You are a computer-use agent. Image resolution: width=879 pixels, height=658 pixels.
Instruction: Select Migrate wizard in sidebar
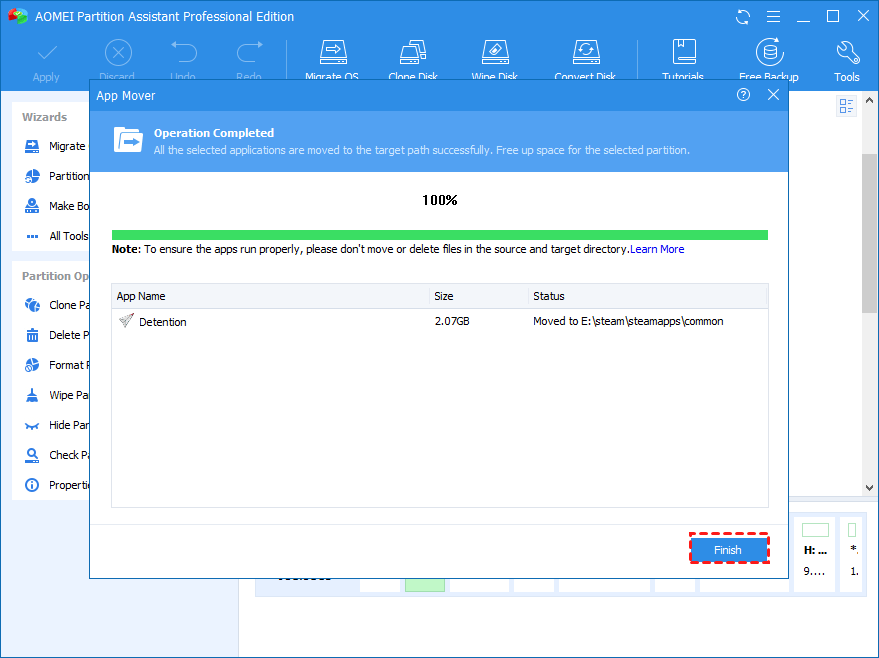tap(56, 146)
